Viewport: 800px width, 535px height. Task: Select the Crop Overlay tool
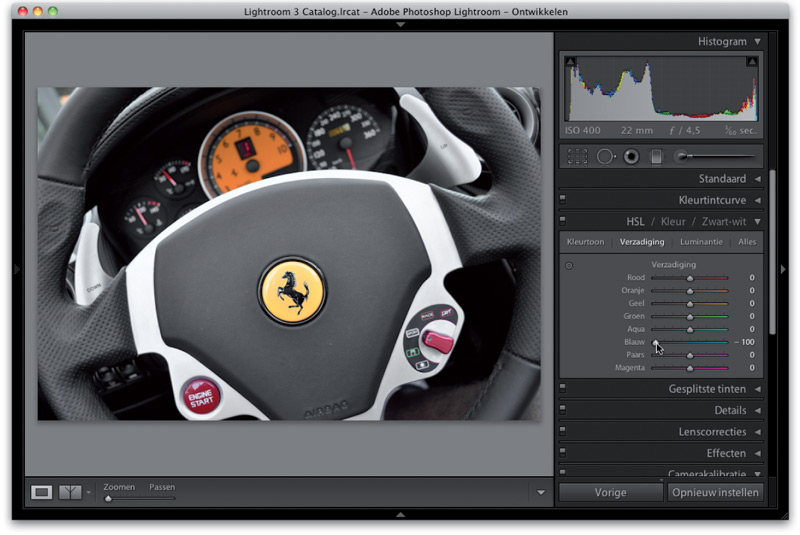click(577, 157)
